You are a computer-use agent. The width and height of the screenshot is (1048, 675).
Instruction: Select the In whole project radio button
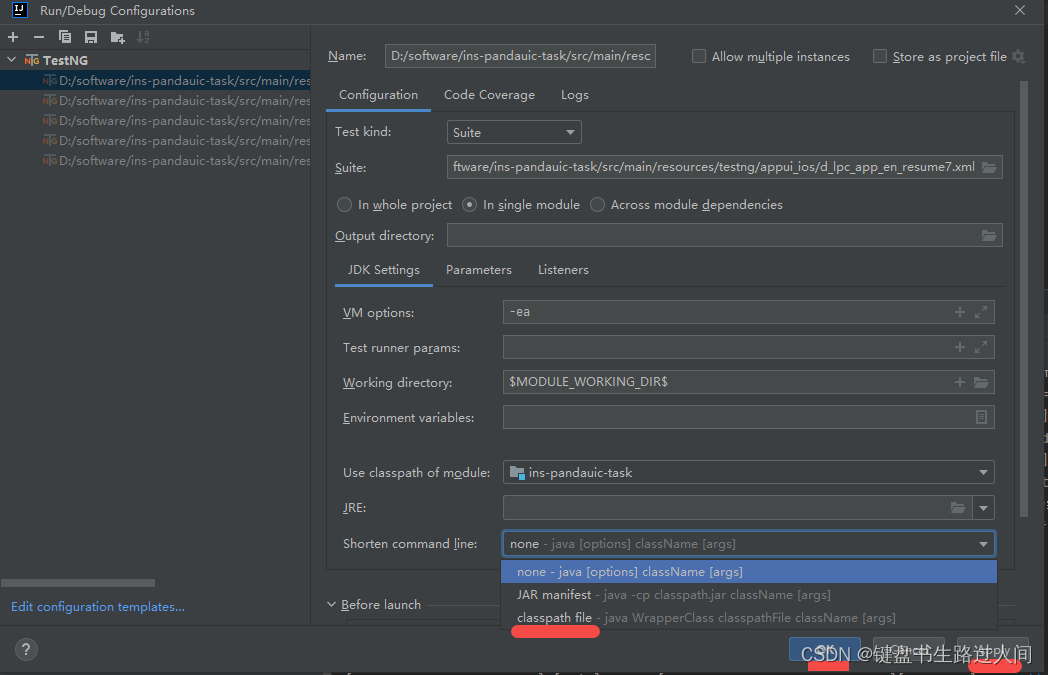344,204
